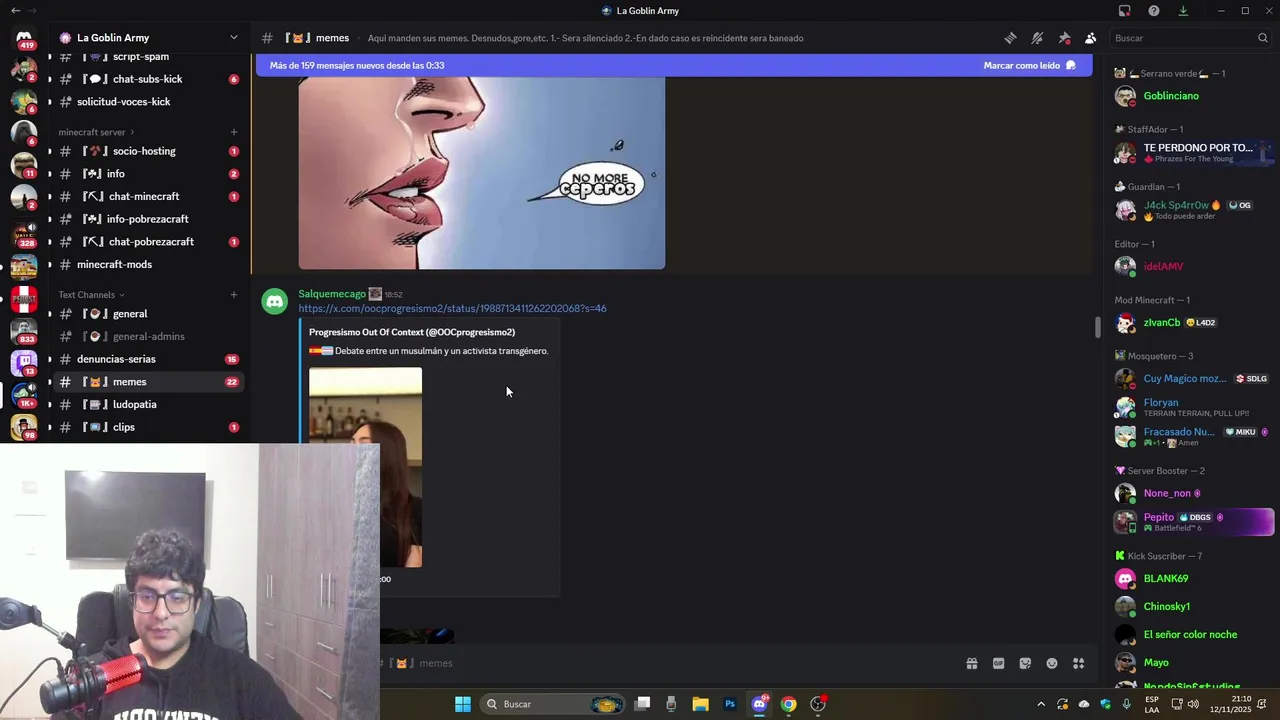The width and height of the screenshot is (1280, 720).
Task: Open the Twitch logo server icon
Action: pyautogui.click(x=24, y=362)
